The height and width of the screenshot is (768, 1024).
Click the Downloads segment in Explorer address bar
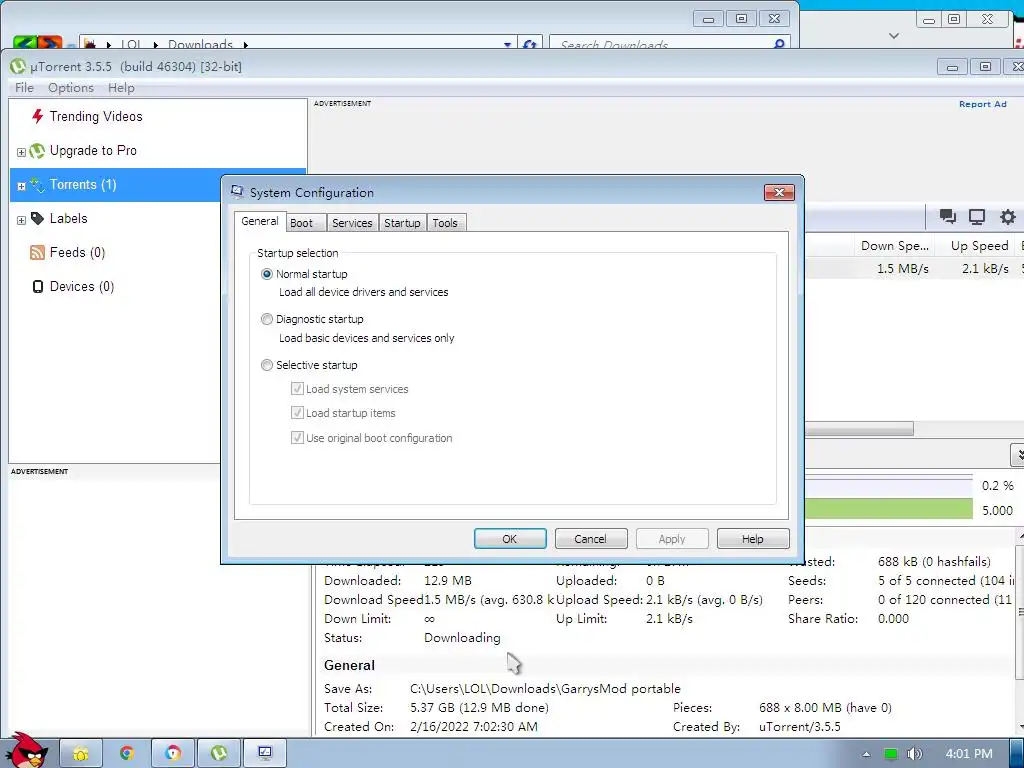(200, 44)
